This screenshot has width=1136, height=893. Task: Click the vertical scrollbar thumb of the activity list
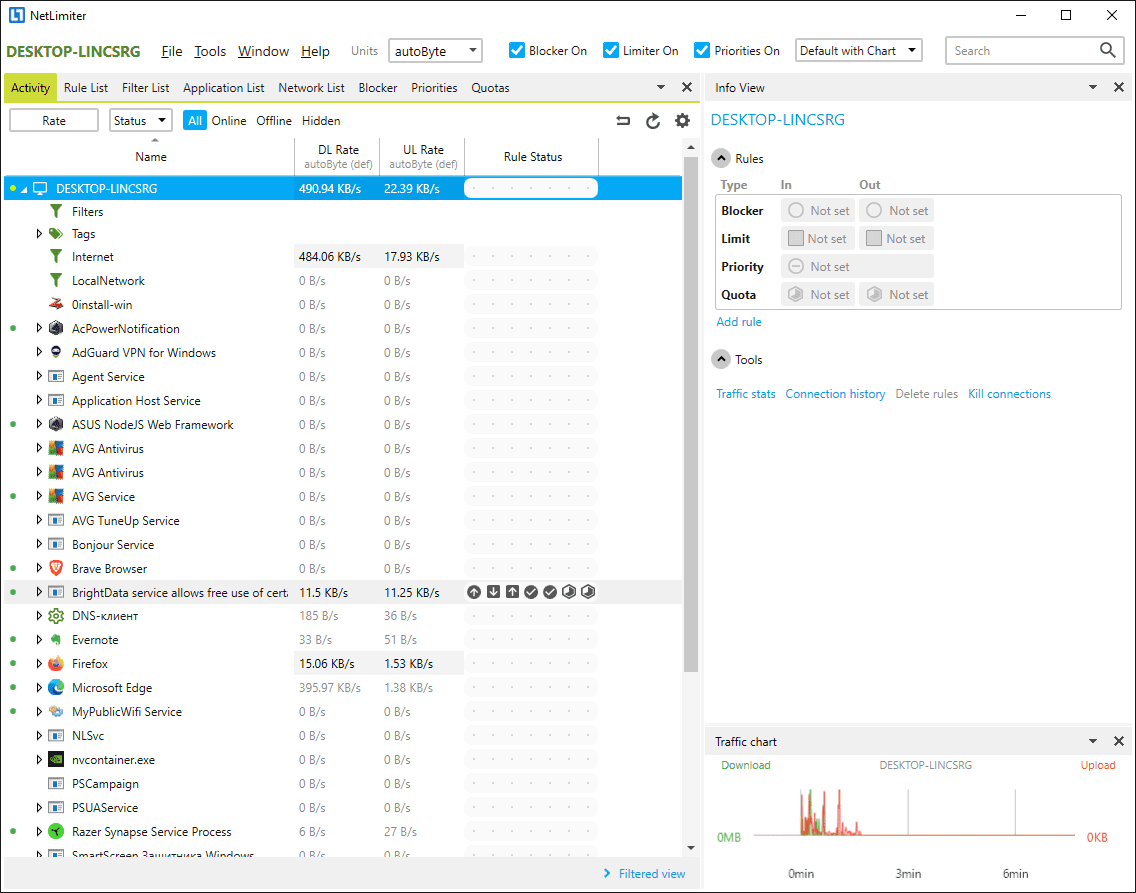tap(690, 414)
